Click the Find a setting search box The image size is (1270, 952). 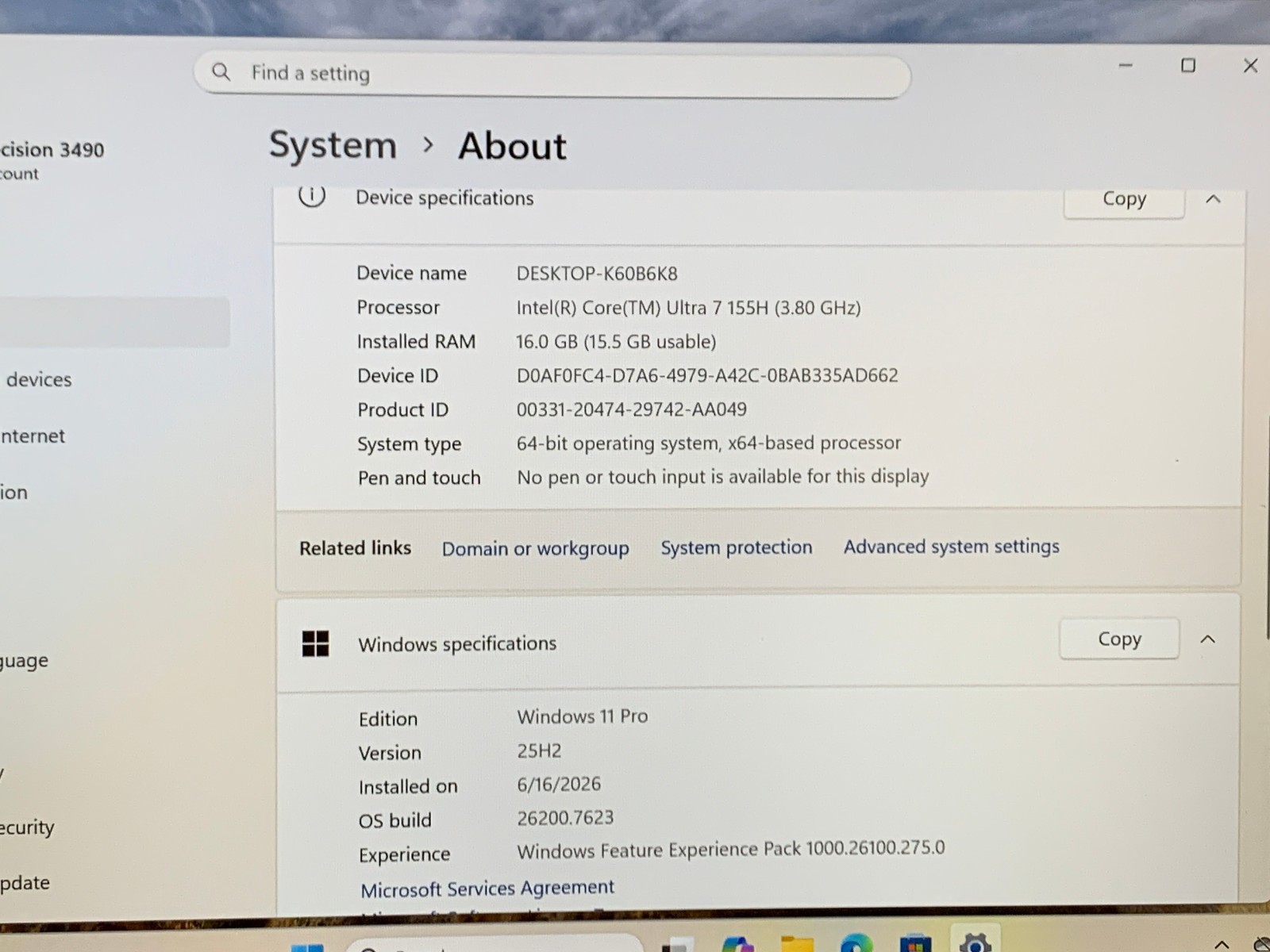[552, 76]
